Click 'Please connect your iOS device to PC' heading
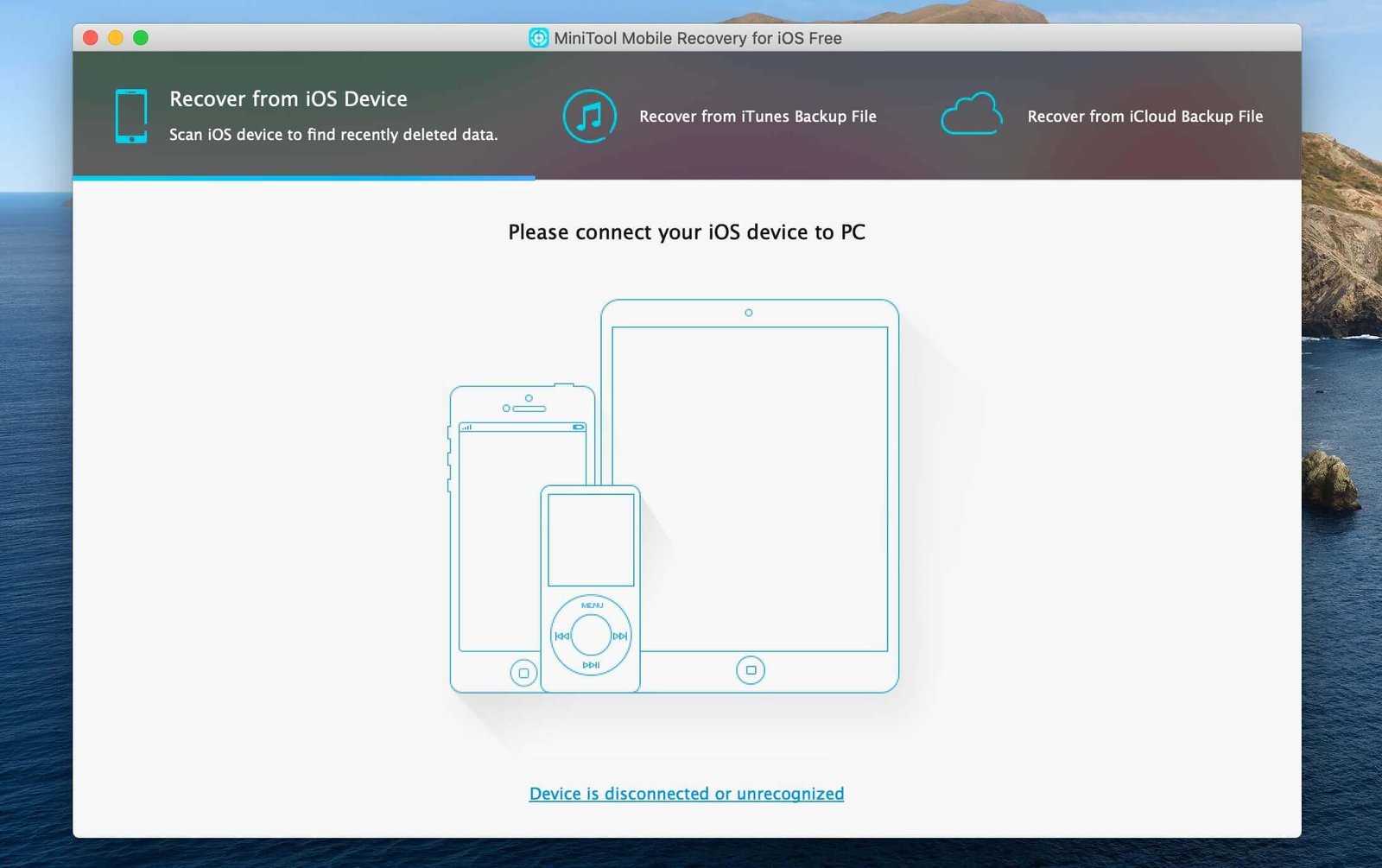The width and height of the screenshot is (1382, 868). pos(687,232)
